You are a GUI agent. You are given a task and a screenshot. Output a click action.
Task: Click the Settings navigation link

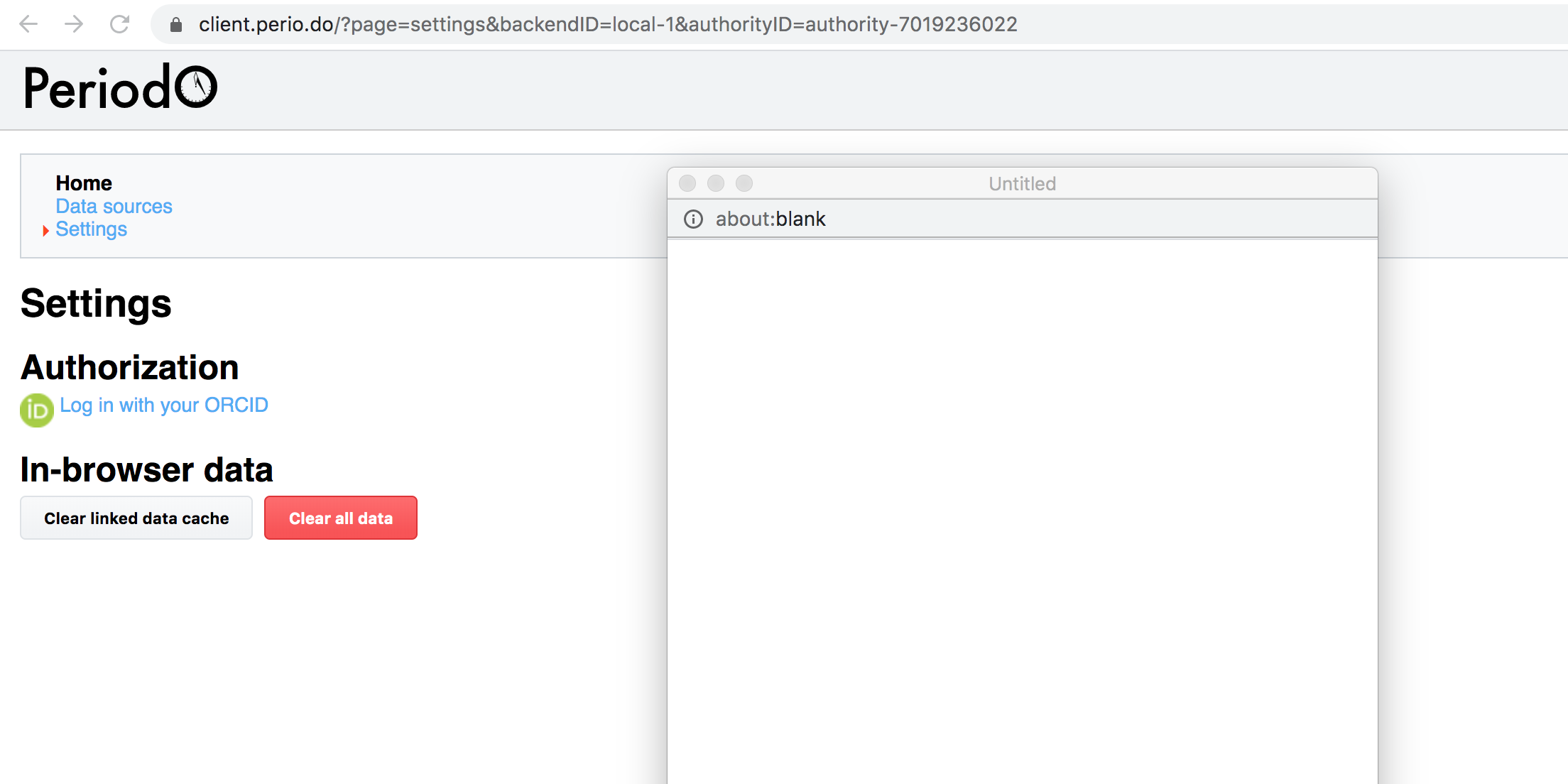click(91, 229)
